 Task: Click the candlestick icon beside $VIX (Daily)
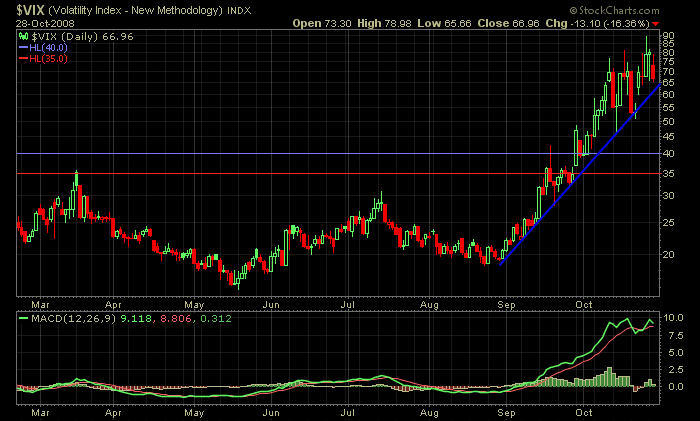(23, 36)
